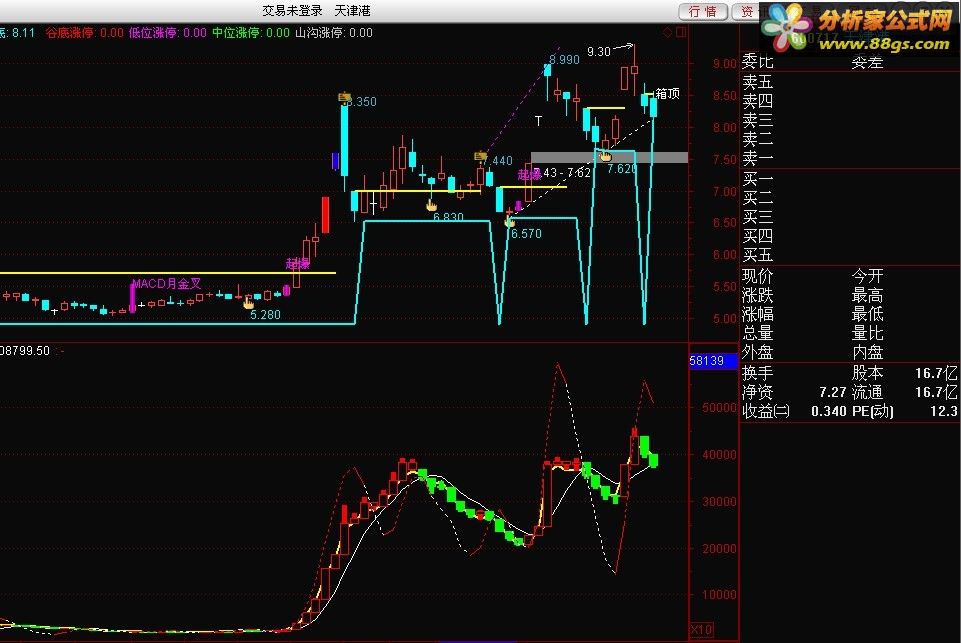Select the 买一 order row
Screen dimensions: 961x643
[850, 180]
